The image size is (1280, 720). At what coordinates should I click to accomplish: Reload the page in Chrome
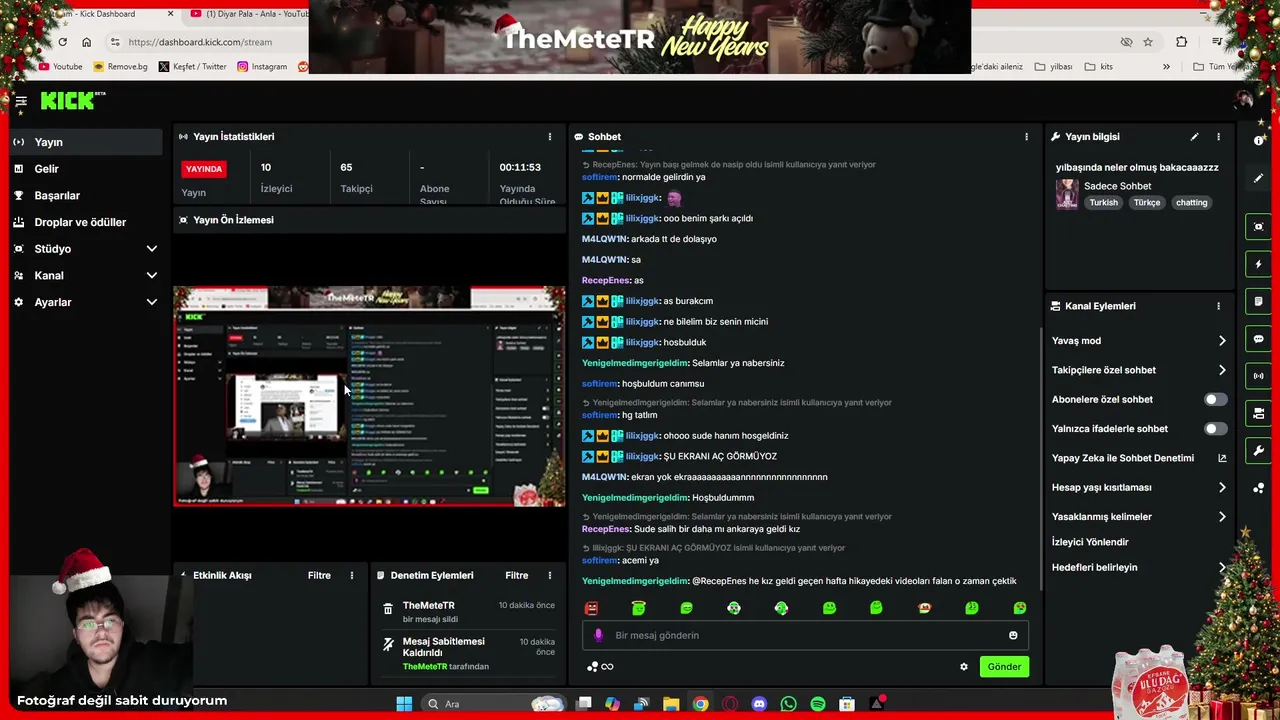point(62,42)
